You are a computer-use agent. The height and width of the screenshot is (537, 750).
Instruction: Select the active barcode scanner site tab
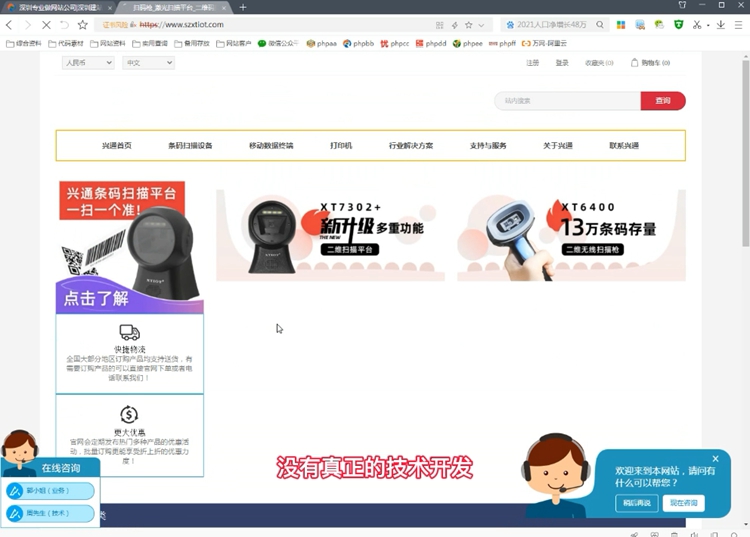174,8
